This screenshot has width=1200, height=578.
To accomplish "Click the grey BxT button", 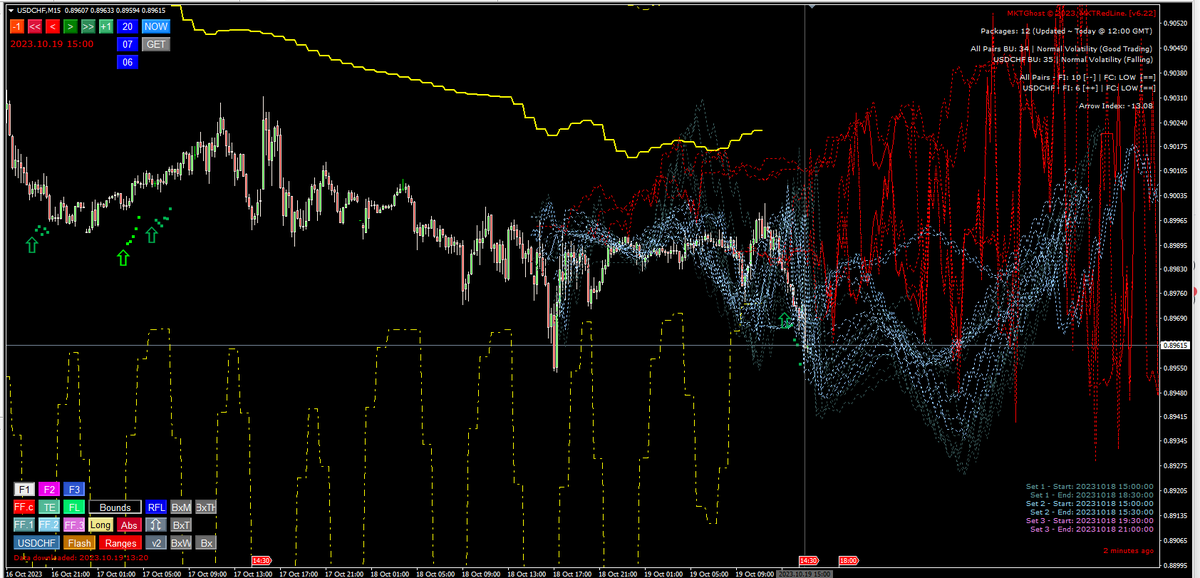I will (181, 525).
